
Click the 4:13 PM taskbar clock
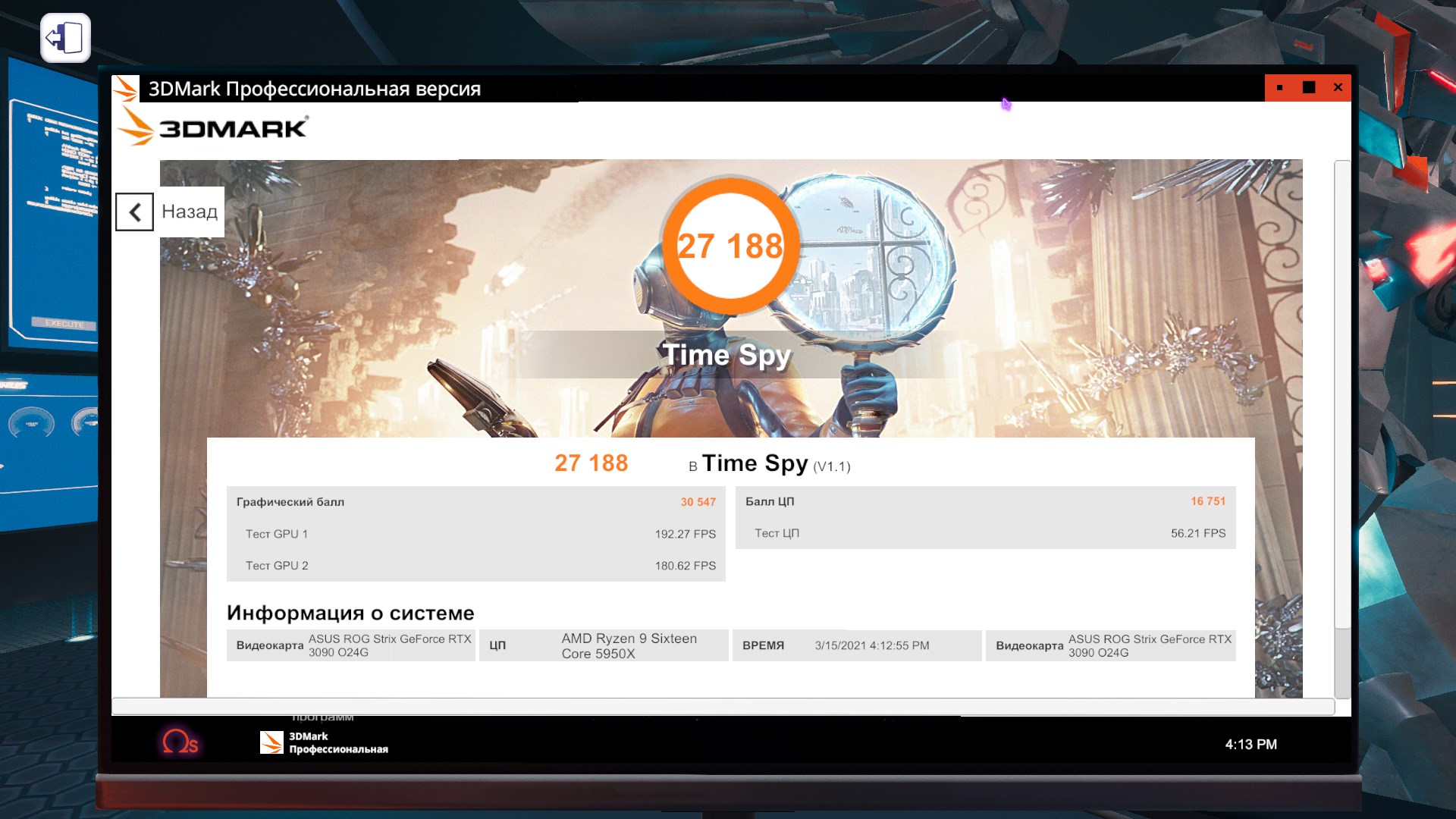pyautogui.click(x=1250, y=745)
